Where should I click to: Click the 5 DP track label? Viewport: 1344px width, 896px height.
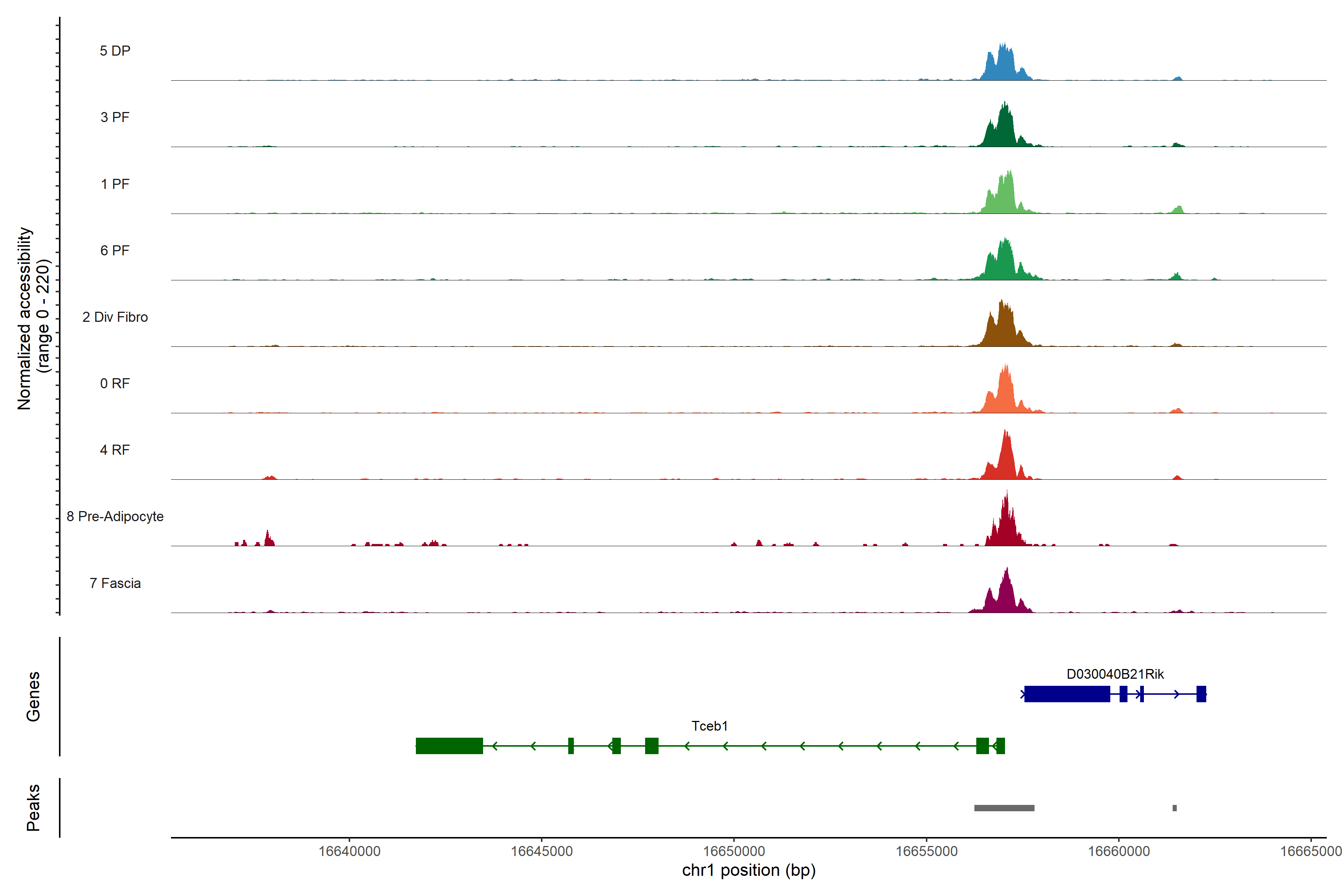click(x=115, y=51)
